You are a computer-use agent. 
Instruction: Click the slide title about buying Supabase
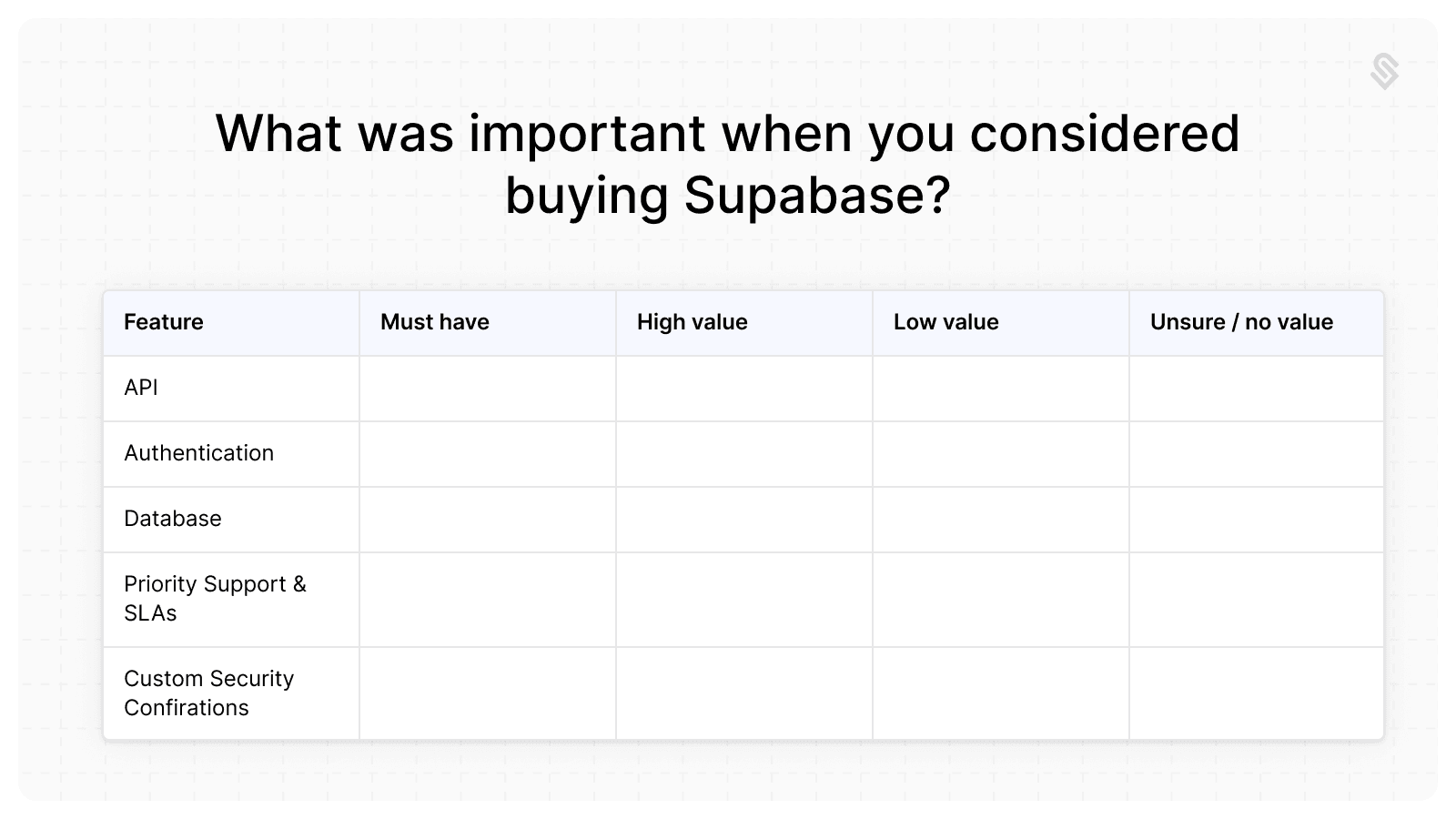coord(727,164)
